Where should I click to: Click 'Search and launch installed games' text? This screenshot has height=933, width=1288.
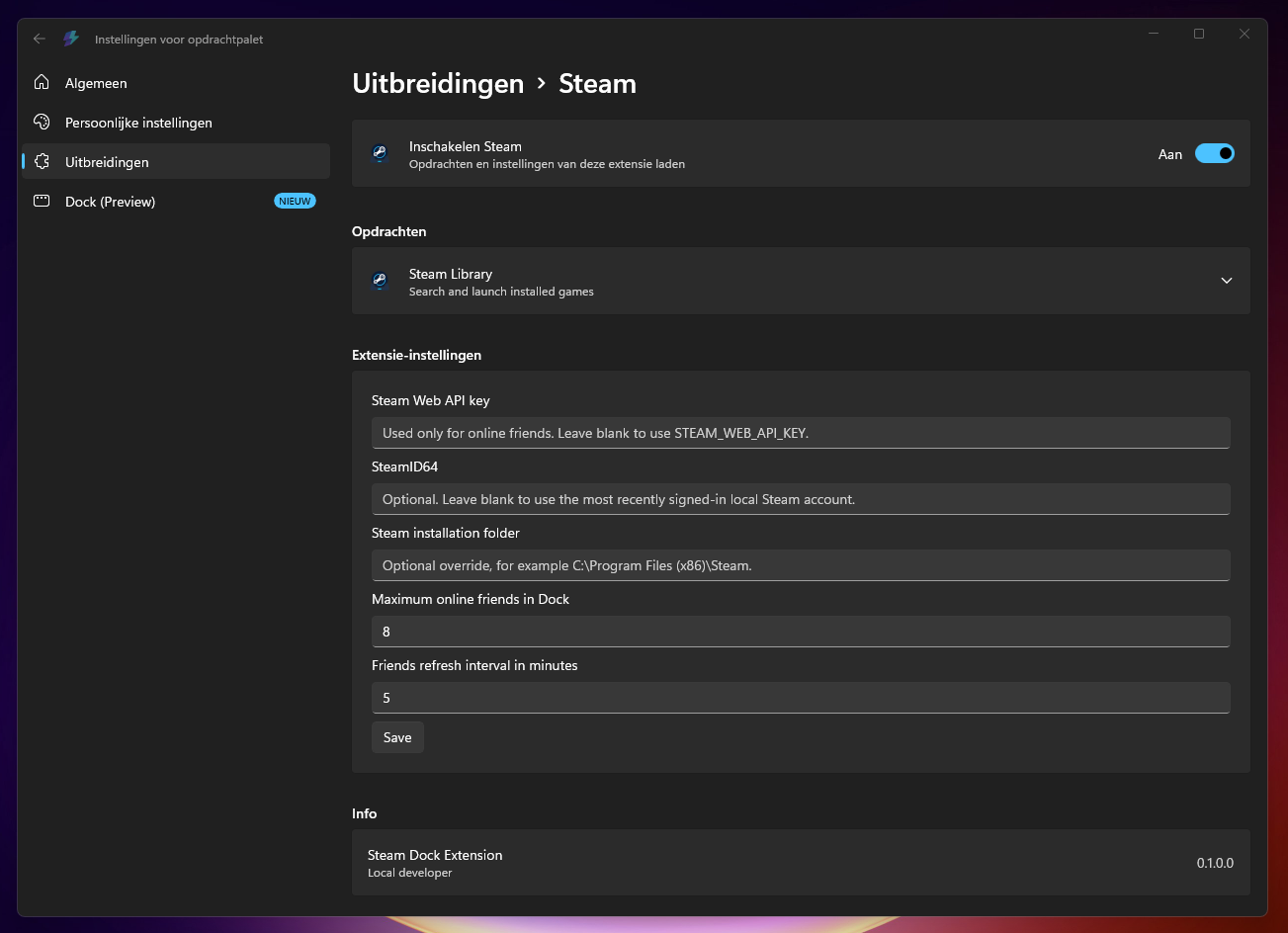[x=501, y=292]
